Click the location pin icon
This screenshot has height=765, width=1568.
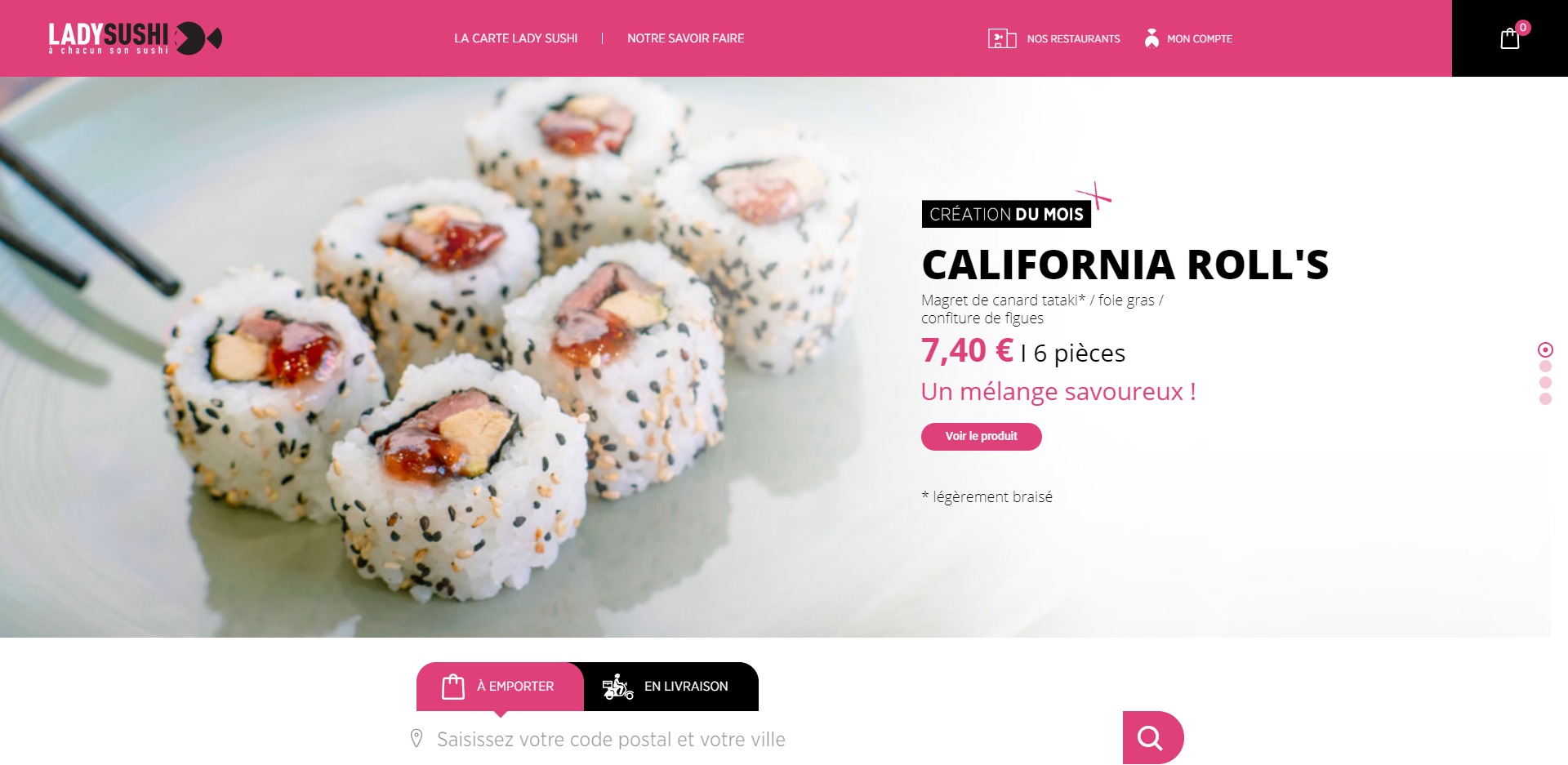(x=416, y=739)
